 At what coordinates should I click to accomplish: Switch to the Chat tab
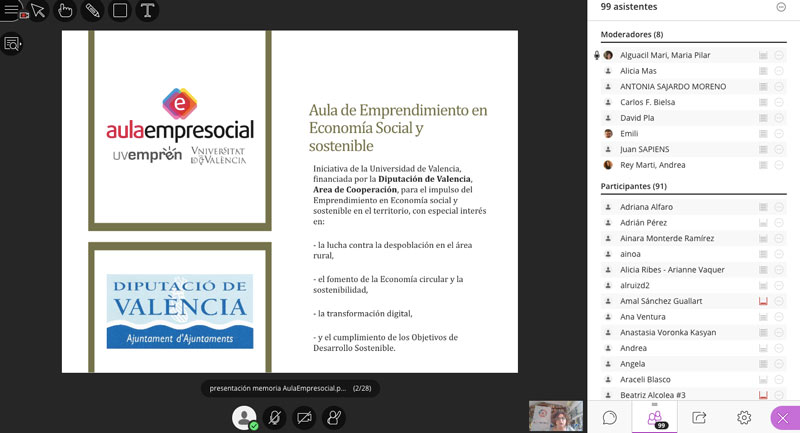point(609,417)
